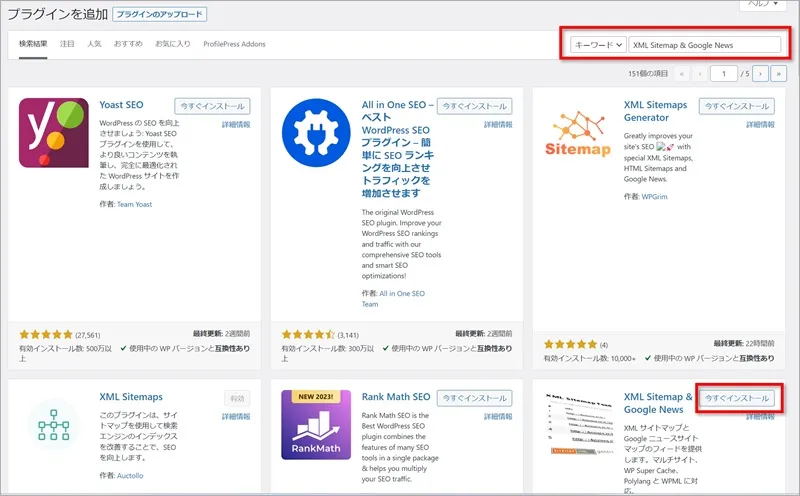Open the RankMath plugin icon
The width and height of the screenshot is (800, 496).
[x=316, y=425]
